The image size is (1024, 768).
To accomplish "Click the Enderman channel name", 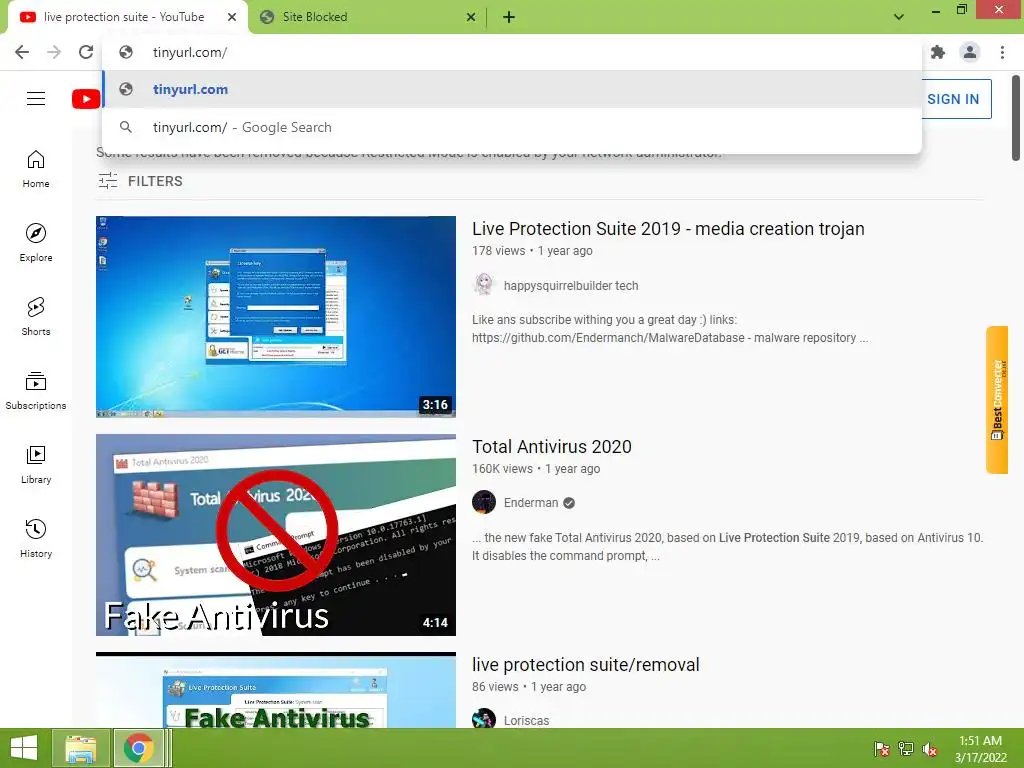I will click(x=531, y=503).
